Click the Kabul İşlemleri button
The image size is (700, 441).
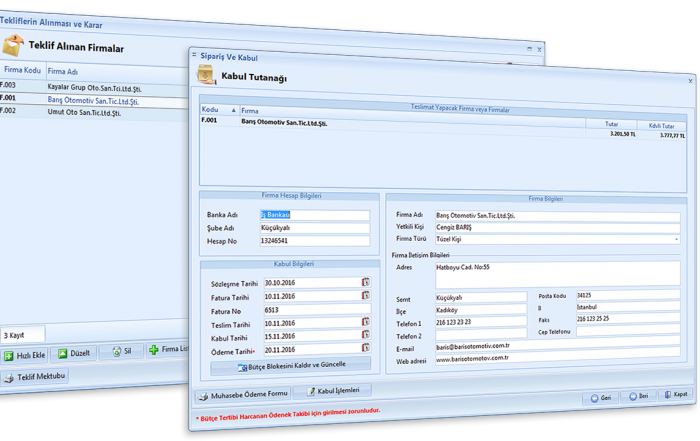click(x=338, y=391)
